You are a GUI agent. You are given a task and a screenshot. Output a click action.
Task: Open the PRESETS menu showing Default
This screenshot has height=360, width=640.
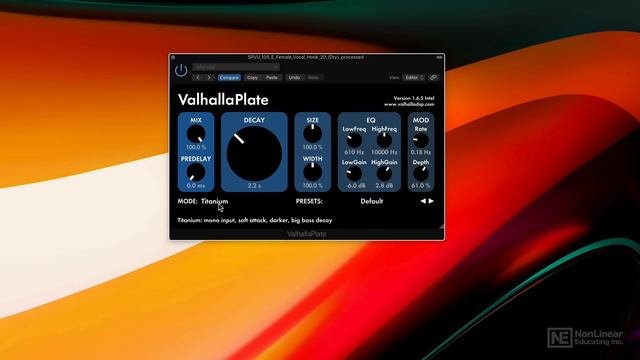pyautogui.click(x=371, y=201)
